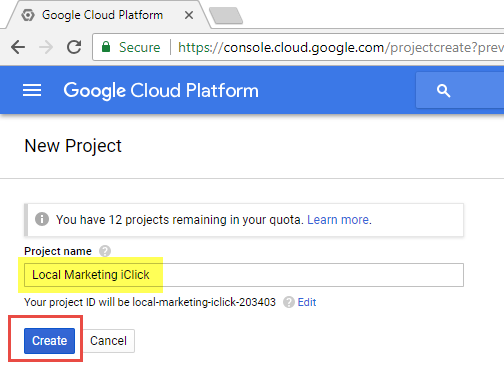Click the Google Cloud Platform tab favicon
This screenshot has width=504, height=371.
tap(28, 15)
